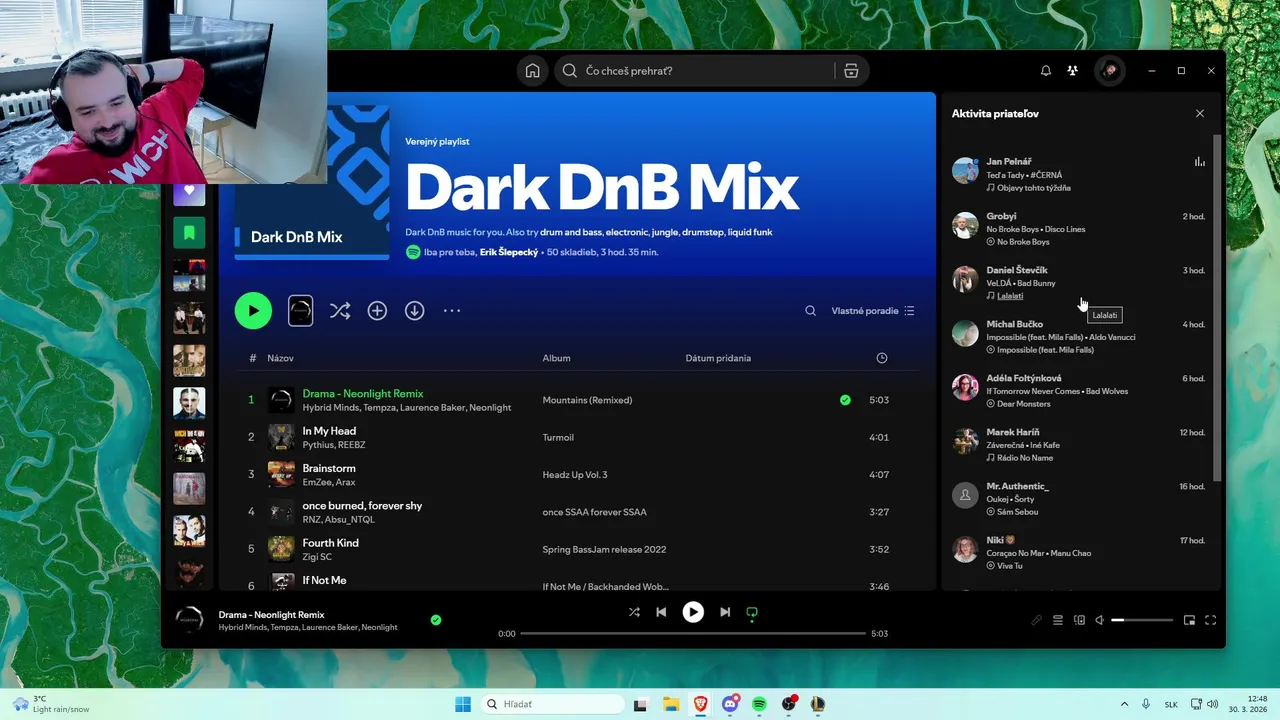Select the Fourth Kind track title
The height and width of the screenshot is (720, 1280).
pos(330,543)
